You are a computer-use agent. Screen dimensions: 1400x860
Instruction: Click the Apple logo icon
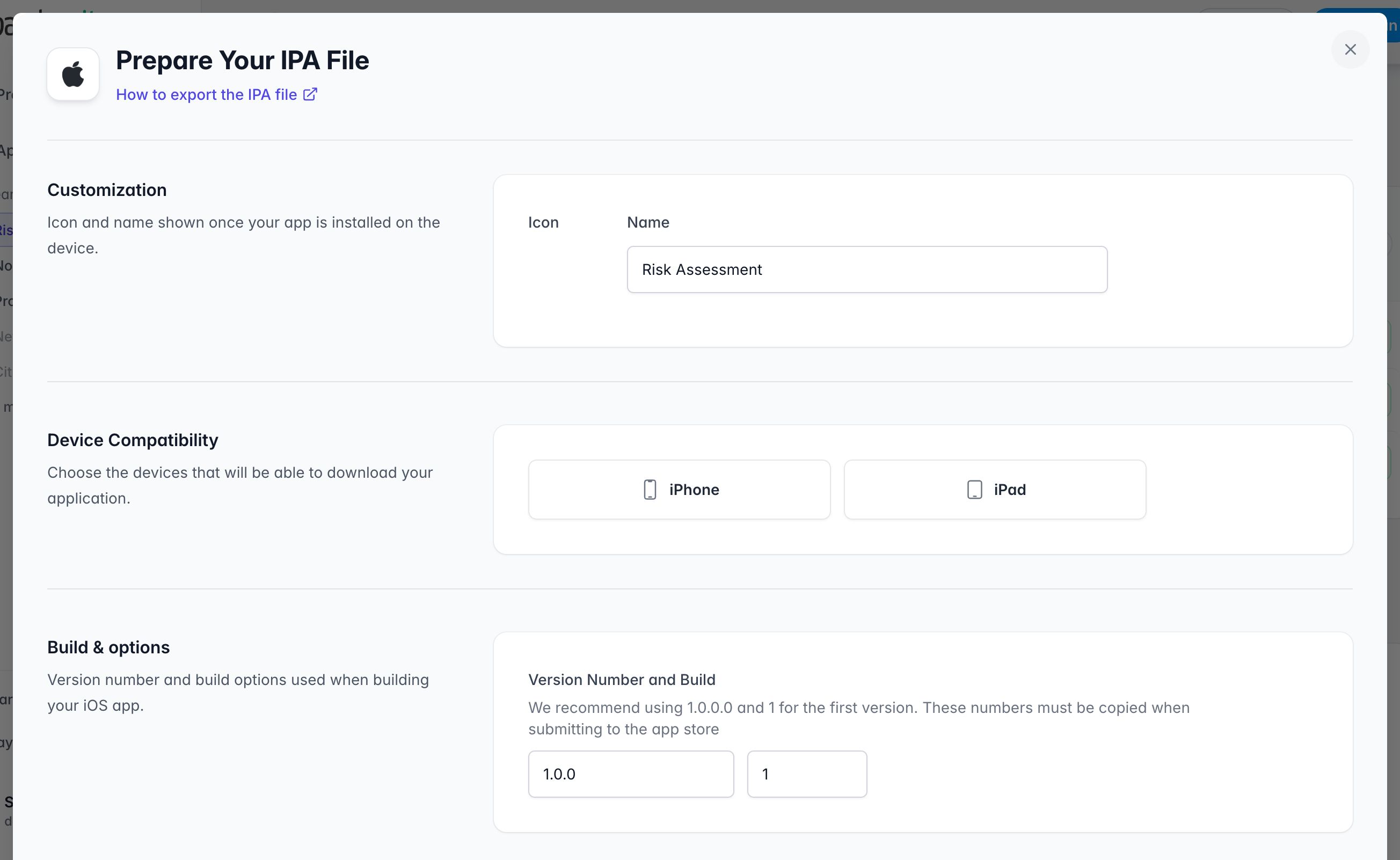pyautogui.click(x=74, y=74)
